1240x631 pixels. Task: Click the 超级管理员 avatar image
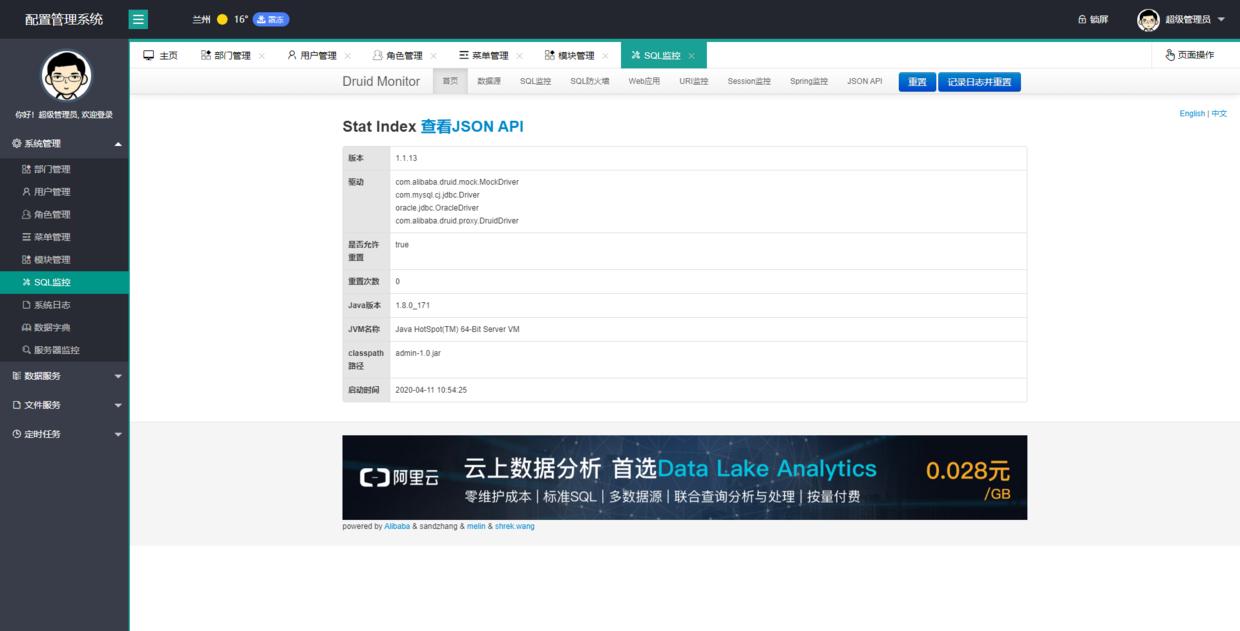point(1148,17)
